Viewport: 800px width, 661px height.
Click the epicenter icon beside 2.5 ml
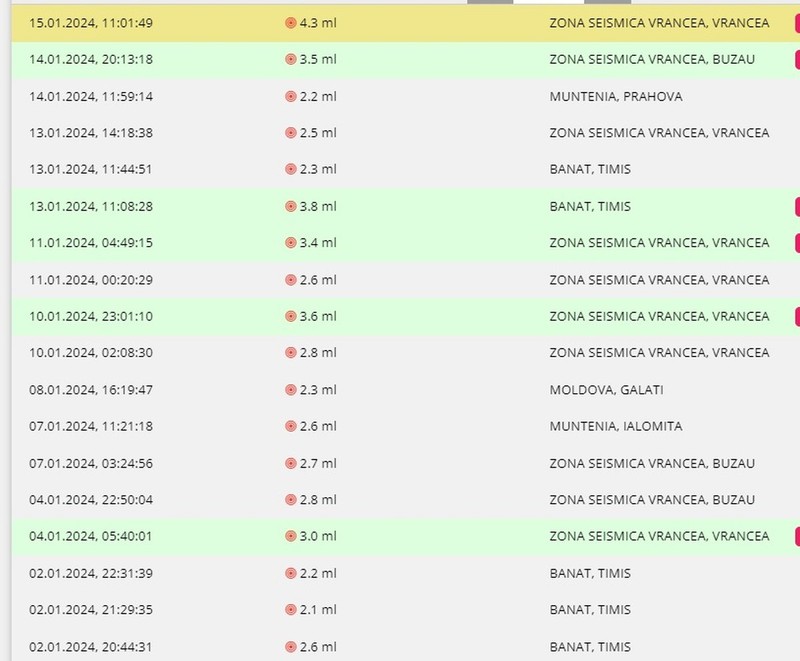[x=291, y=133]
